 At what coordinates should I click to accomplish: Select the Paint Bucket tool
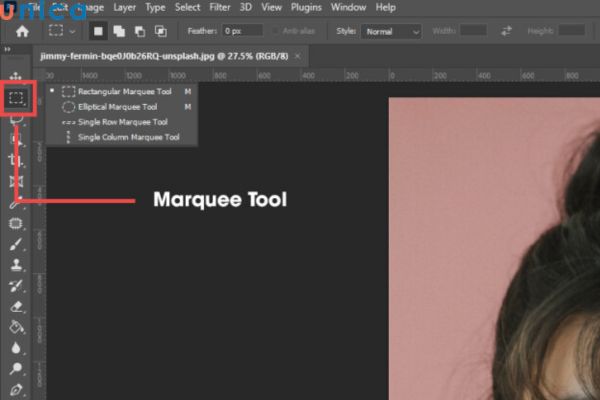pyautogui.click(x=16, y=327)
